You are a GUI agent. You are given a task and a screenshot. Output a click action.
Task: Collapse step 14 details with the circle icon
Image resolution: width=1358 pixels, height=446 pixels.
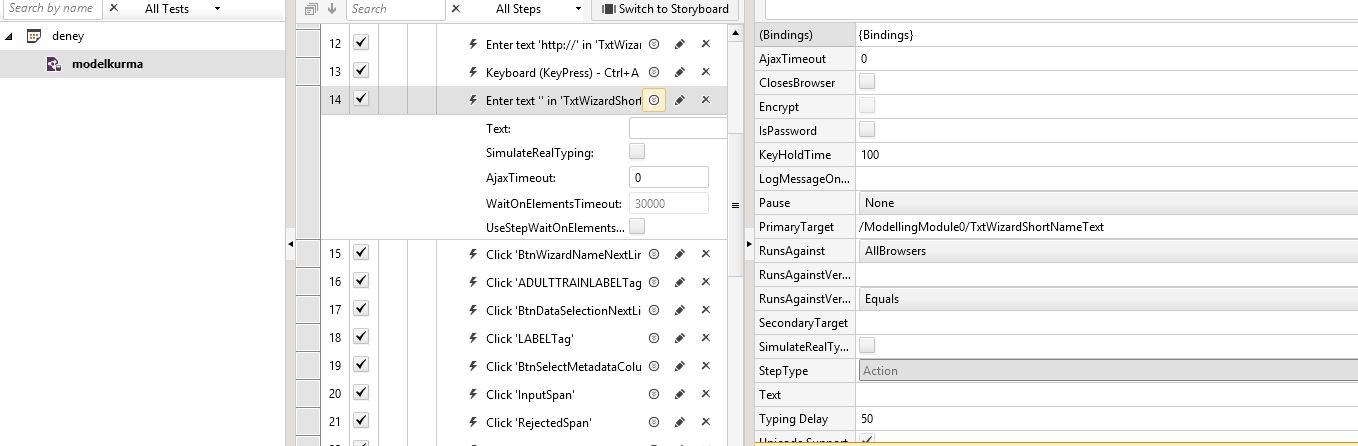coord(654,100)
